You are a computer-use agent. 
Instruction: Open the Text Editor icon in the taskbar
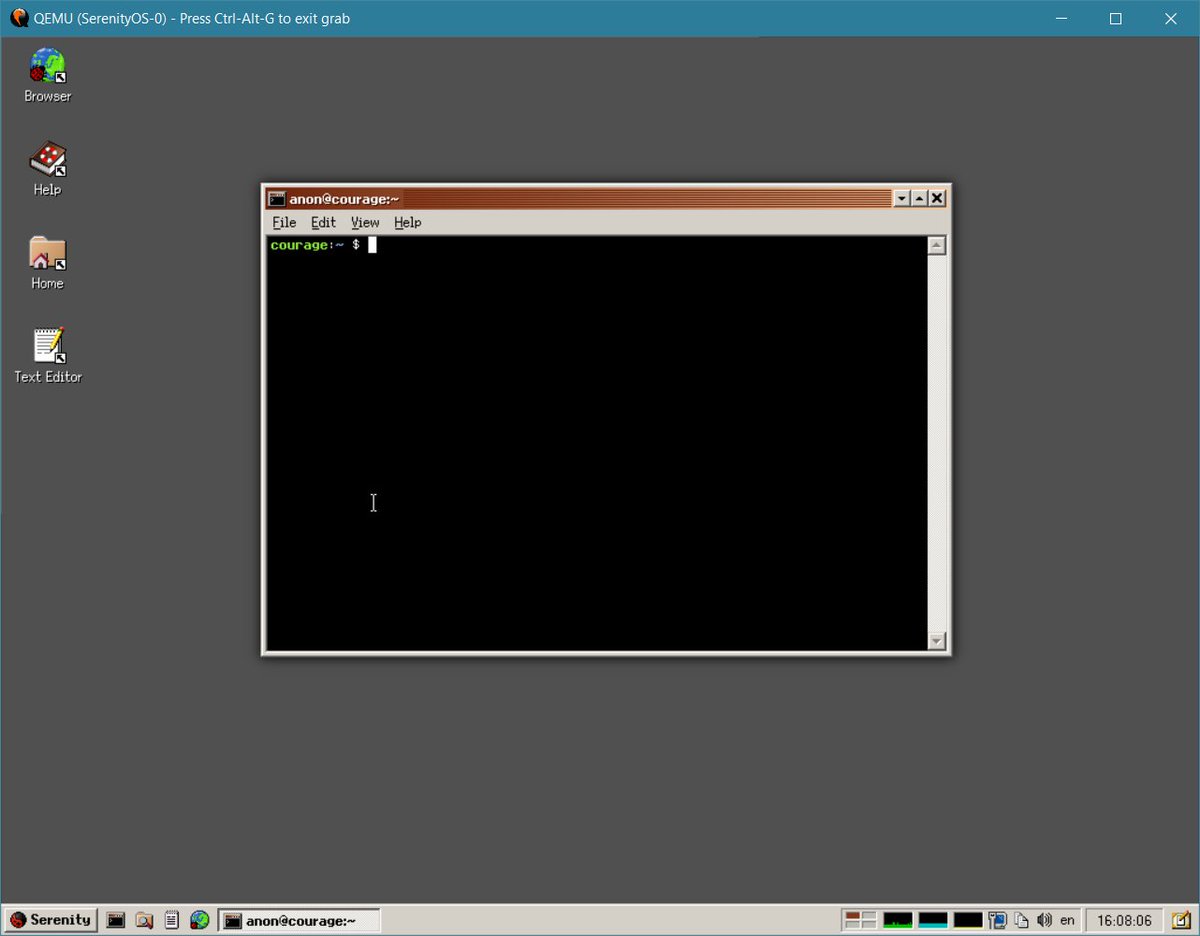tap(171, 920)
